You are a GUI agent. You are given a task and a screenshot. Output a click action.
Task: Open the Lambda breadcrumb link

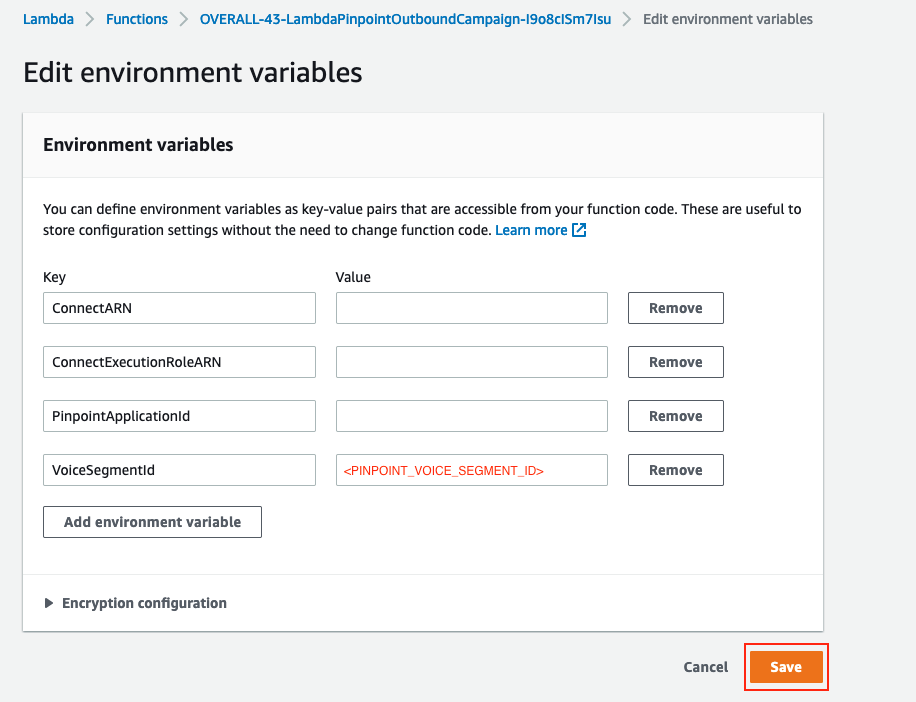[48, 18]
